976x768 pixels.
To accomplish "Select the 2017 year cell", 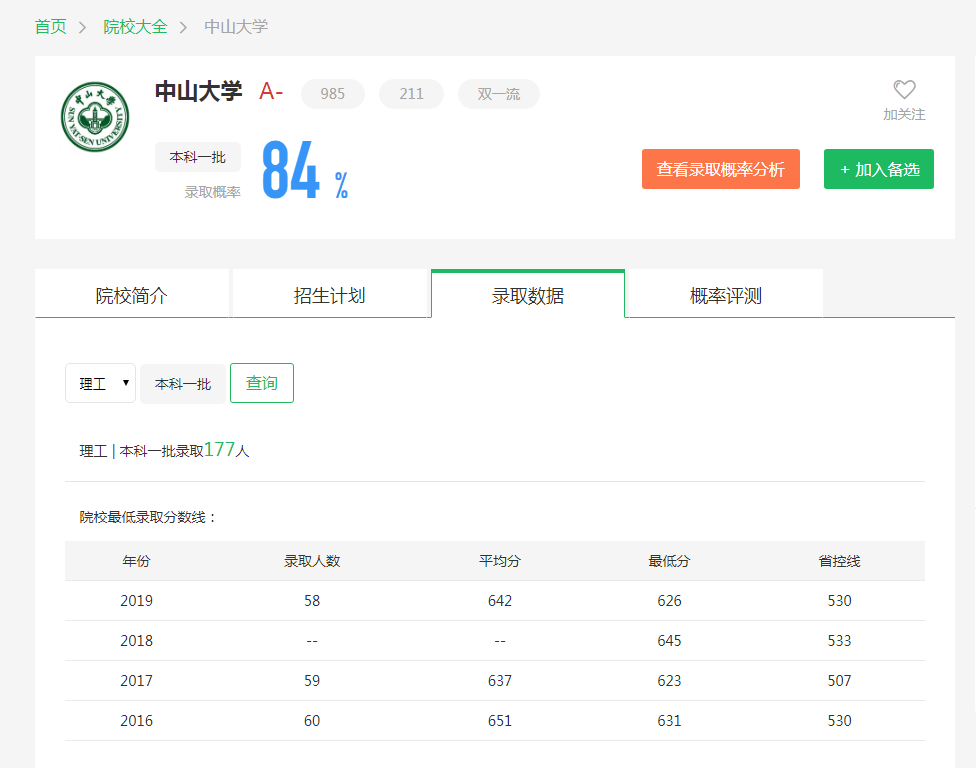I will (x=136, y=680).
